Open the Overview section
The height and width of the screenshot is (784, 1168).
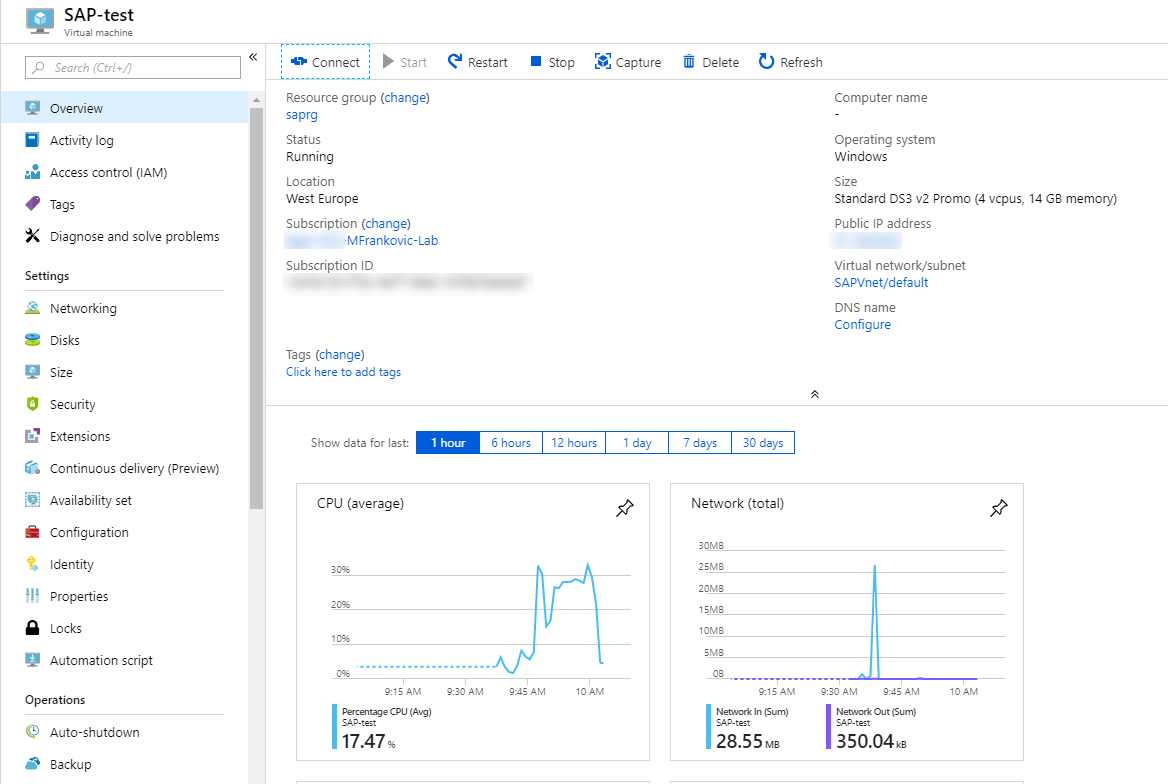point(124,108)
